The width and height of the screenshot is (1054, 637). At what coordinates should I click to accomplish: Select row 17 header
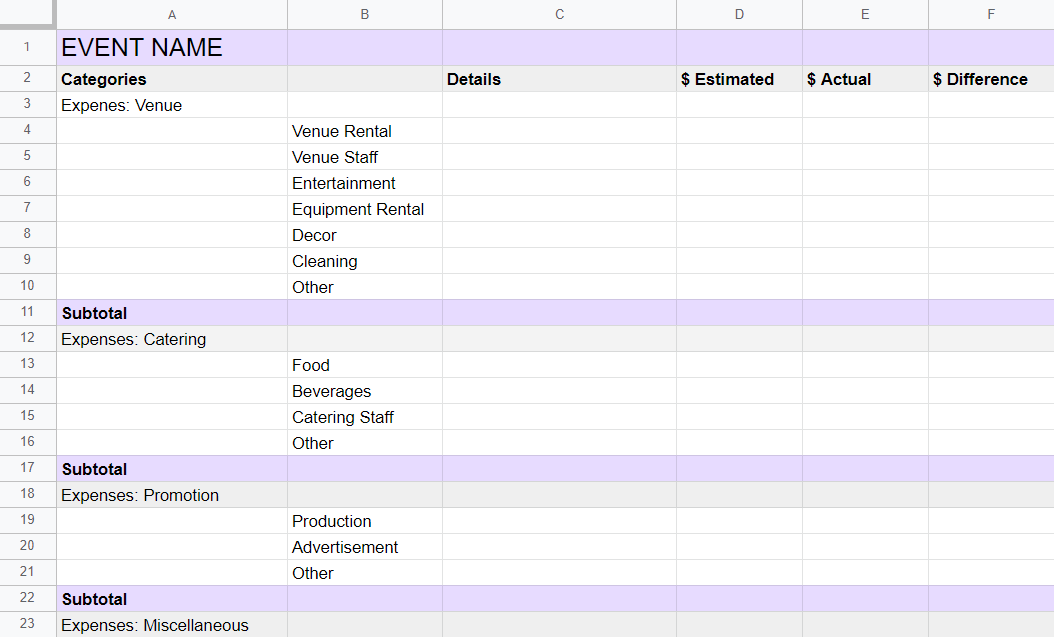[28, 468]
